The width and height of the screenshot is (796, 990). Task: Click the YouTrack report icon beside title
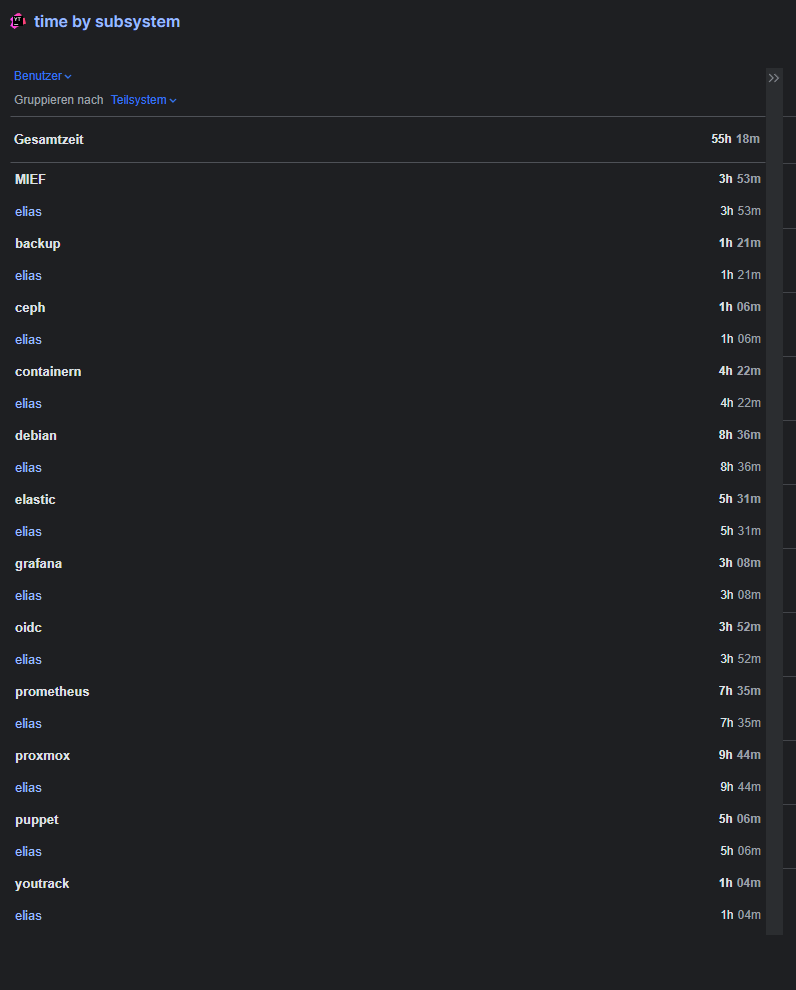click(18, 21)
